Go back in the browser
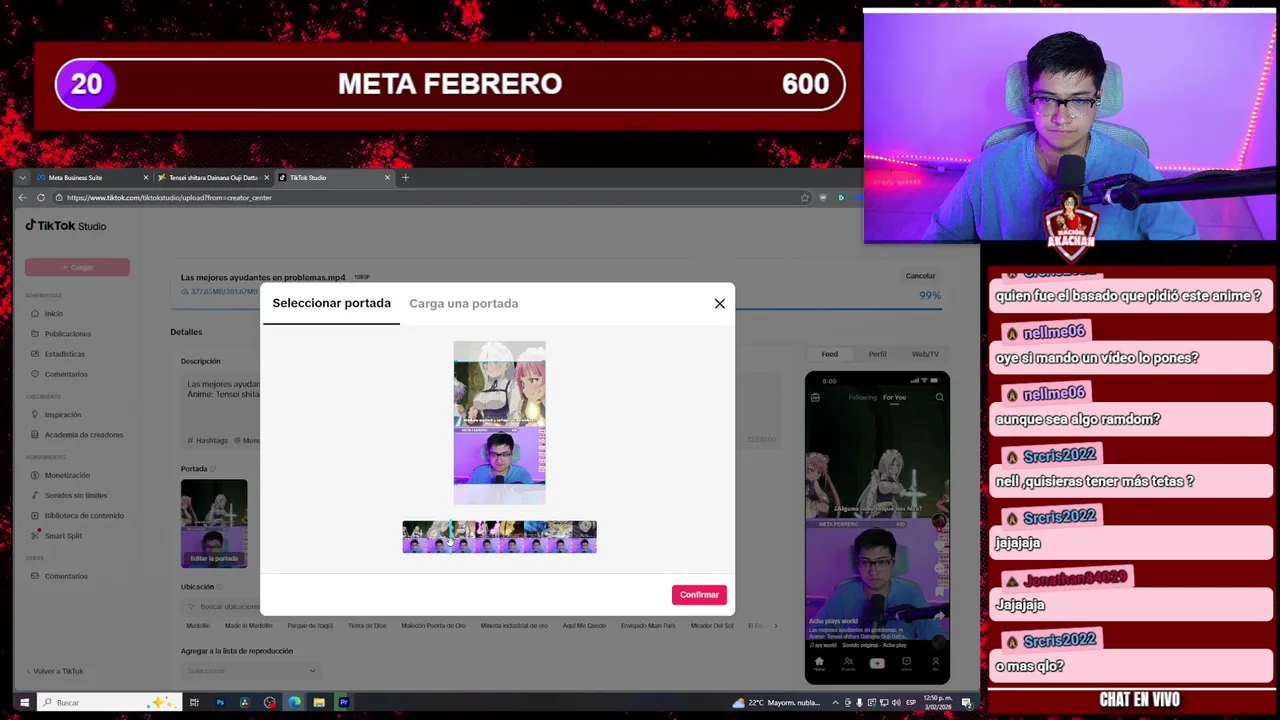 [22, 198]
